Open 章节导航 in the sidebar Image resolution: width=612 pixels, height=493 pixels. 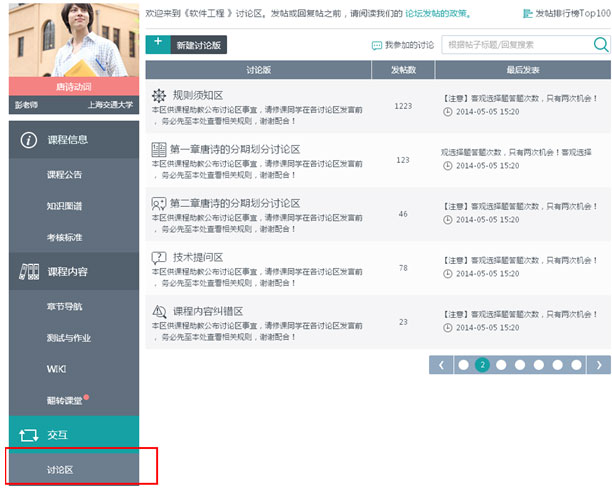pos(64,307)
